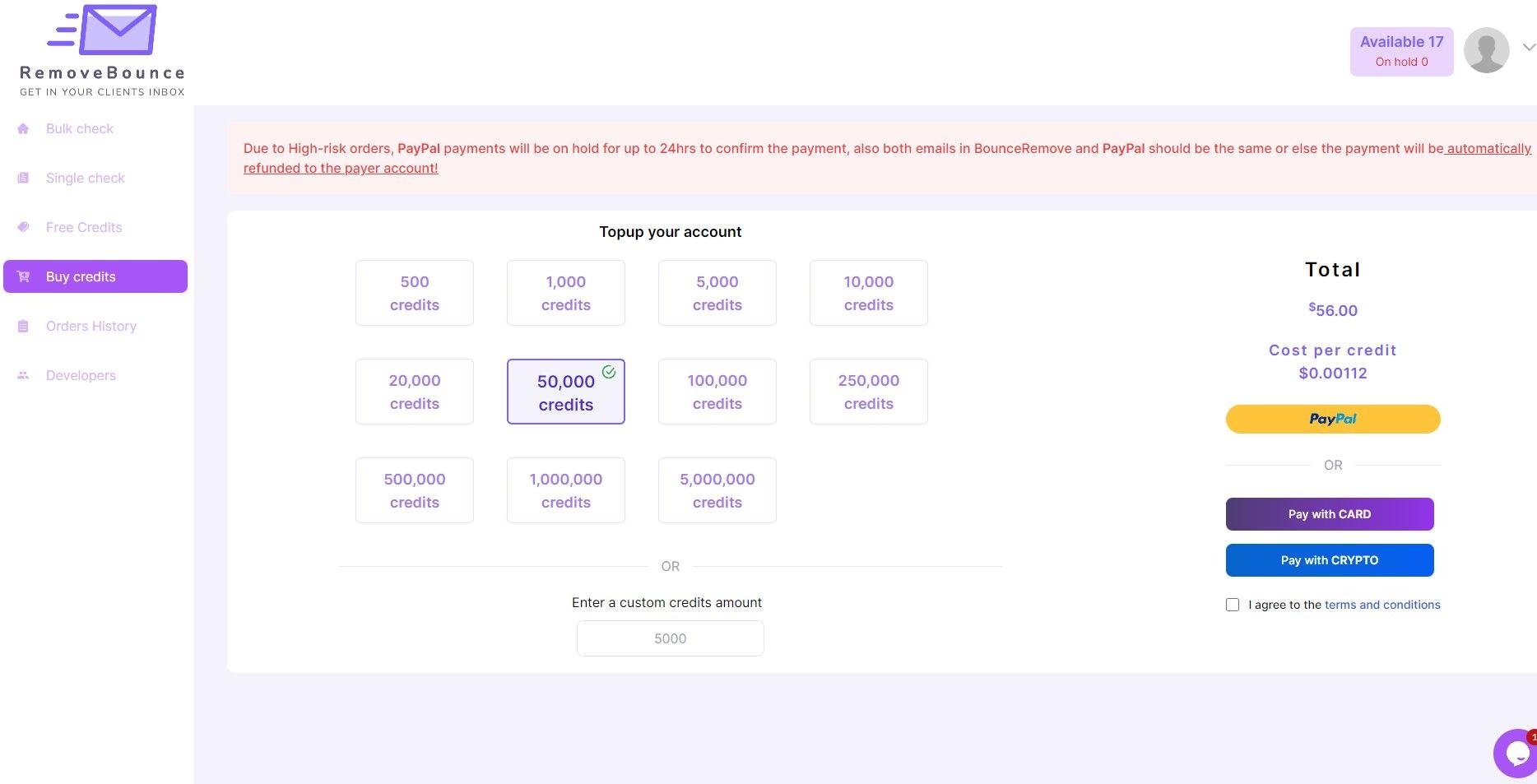This screenshot has width=1537, height=784.
Task: Click the Total heading
Action: point(1333,270)
